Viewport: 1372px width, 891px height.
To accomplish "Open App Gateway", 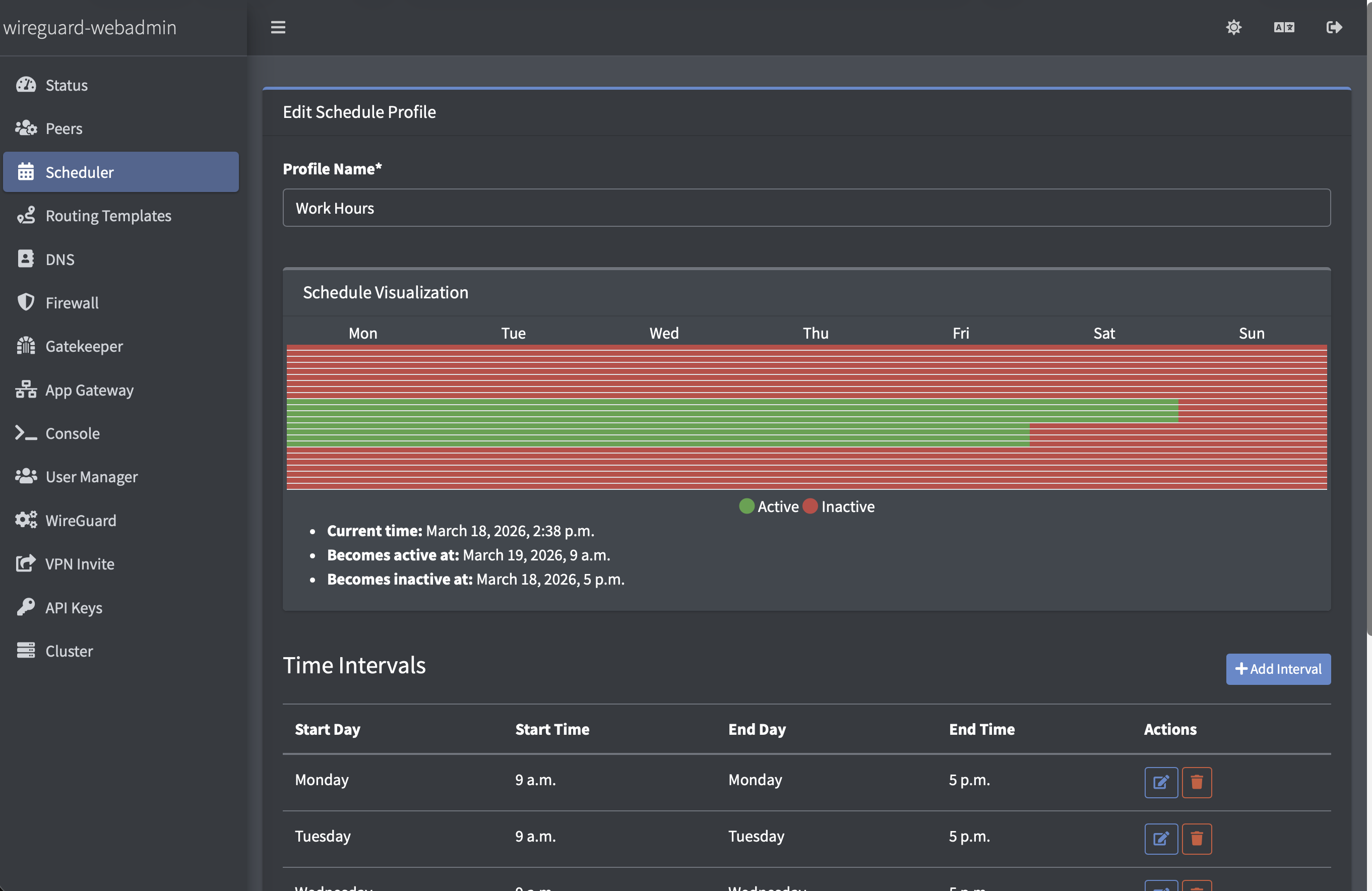I will 89,390.
